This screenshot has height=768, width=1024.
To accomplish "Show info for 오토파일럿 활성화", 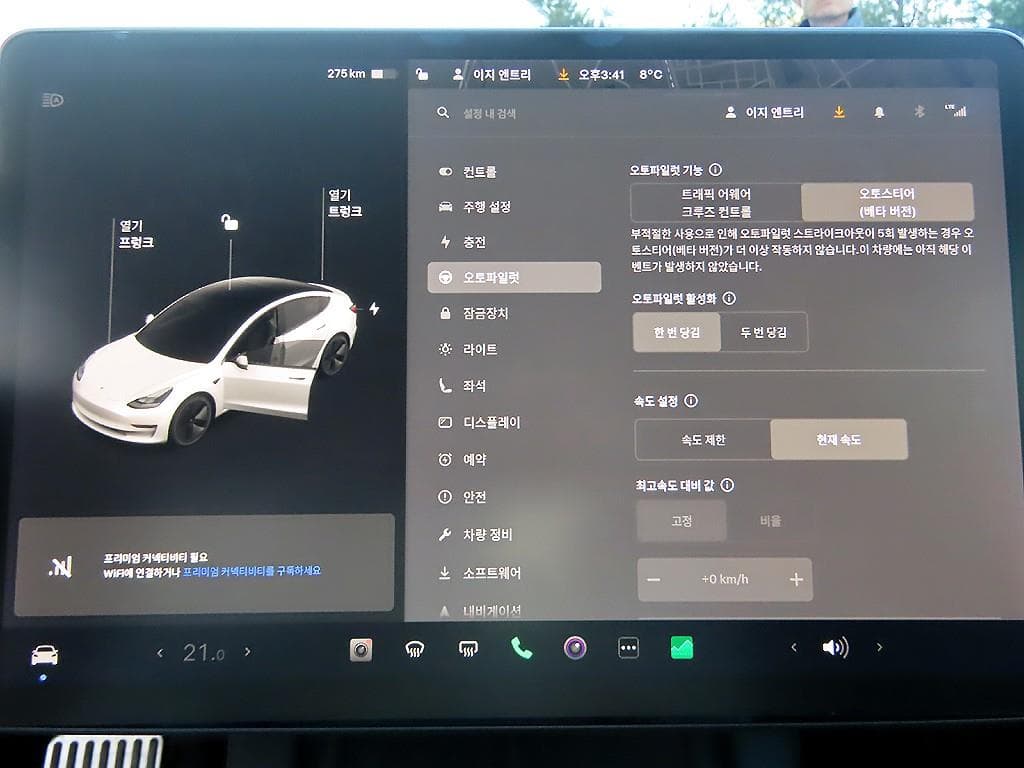I will (x=729, y=298).
